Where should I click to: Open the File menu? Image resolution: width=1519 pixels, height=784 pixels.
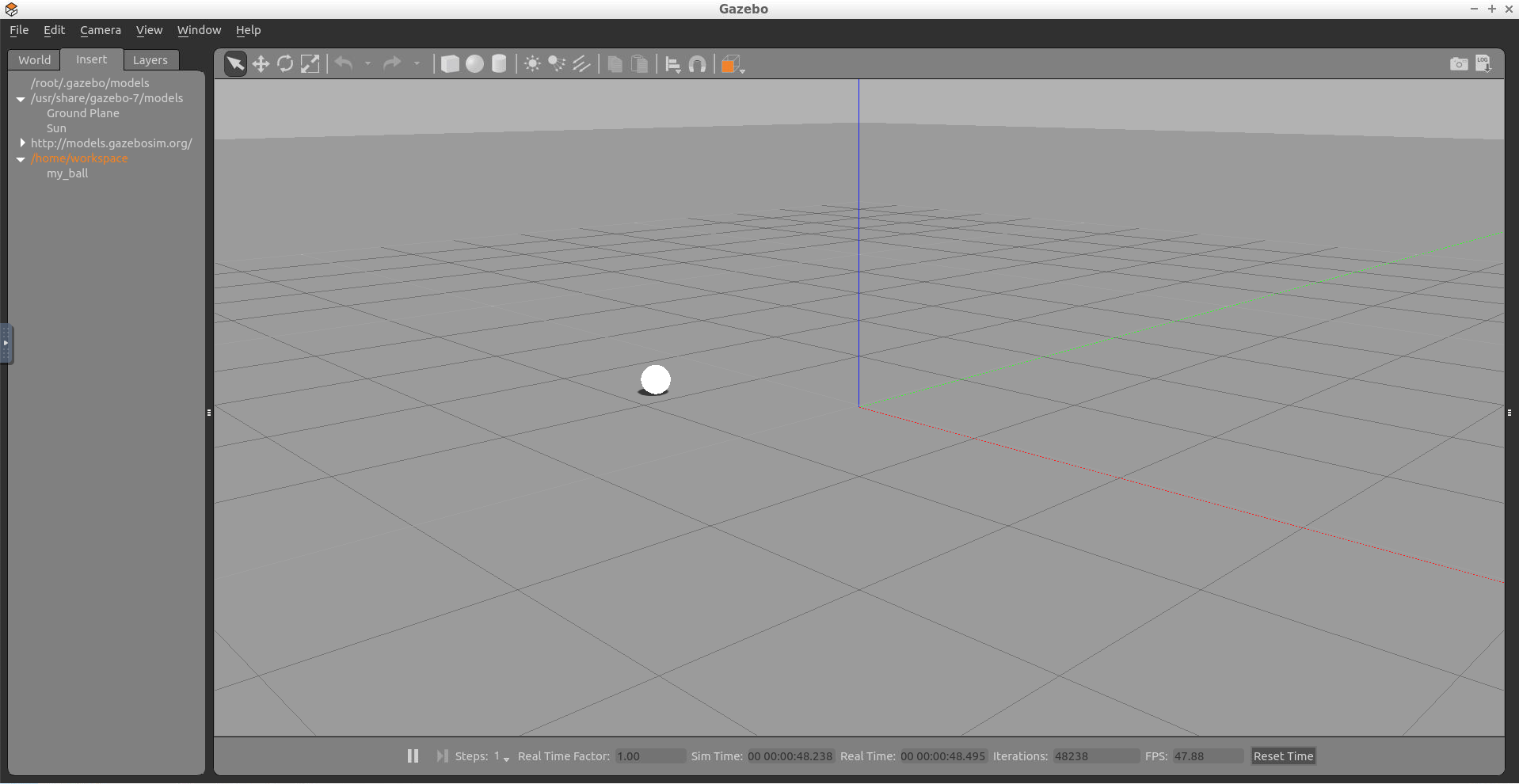[19, 30]
